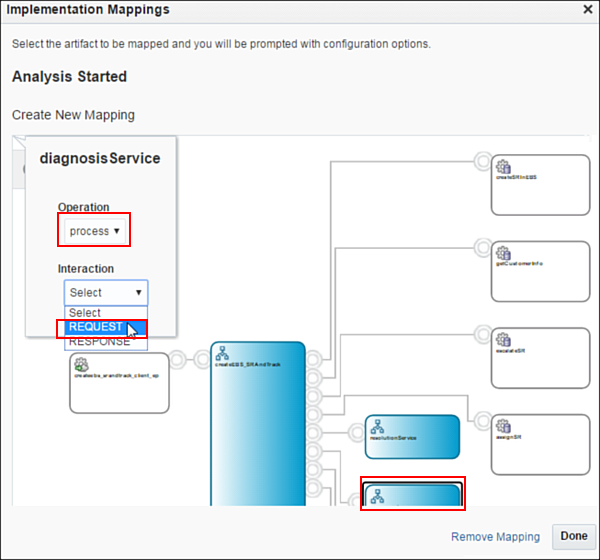This screenshot has width=600, height=560.
Task: Click the connector port attached to assignSR
Action: tap(483, 421)
